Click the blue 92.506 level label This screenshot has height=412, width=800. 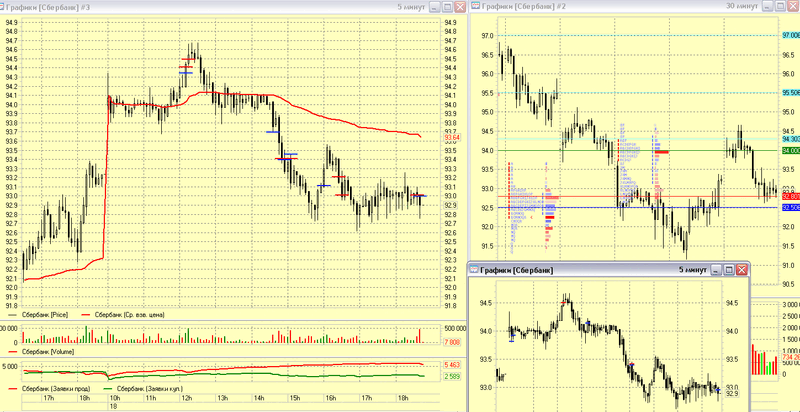(x=791, y=208)
